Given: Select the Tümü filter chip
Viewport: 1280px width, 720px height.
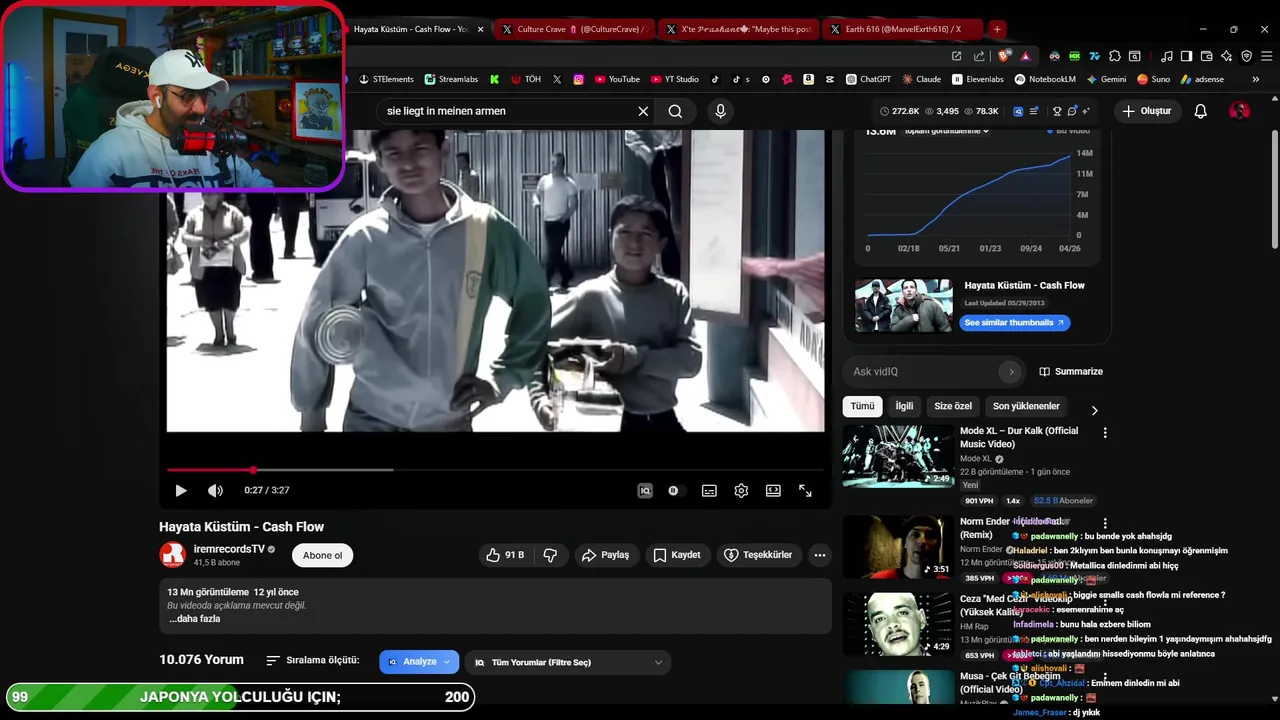Looking at the screenshot, I should point(862,406).
